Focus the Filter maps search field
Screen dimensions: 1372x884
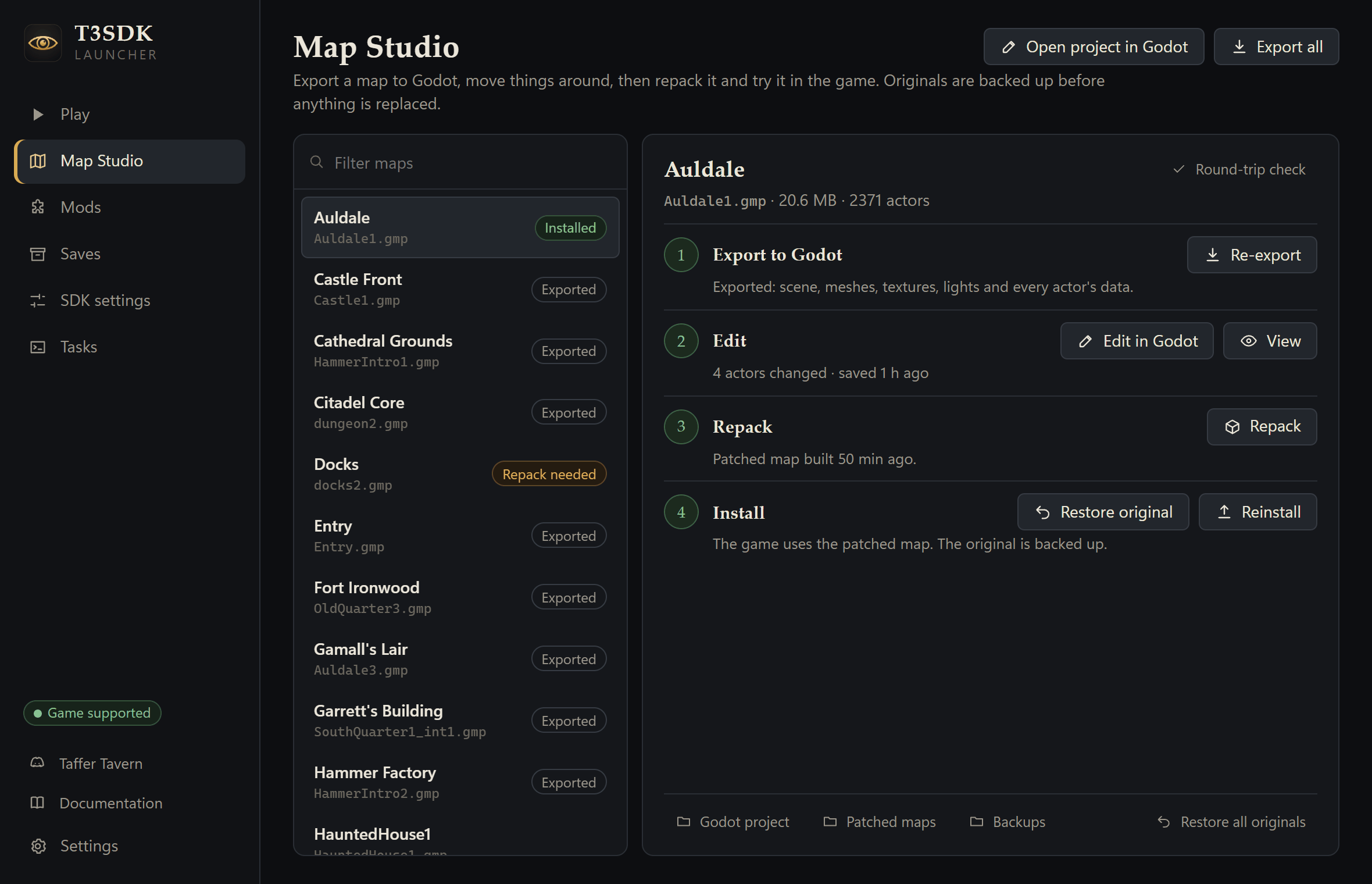[460, 163]
